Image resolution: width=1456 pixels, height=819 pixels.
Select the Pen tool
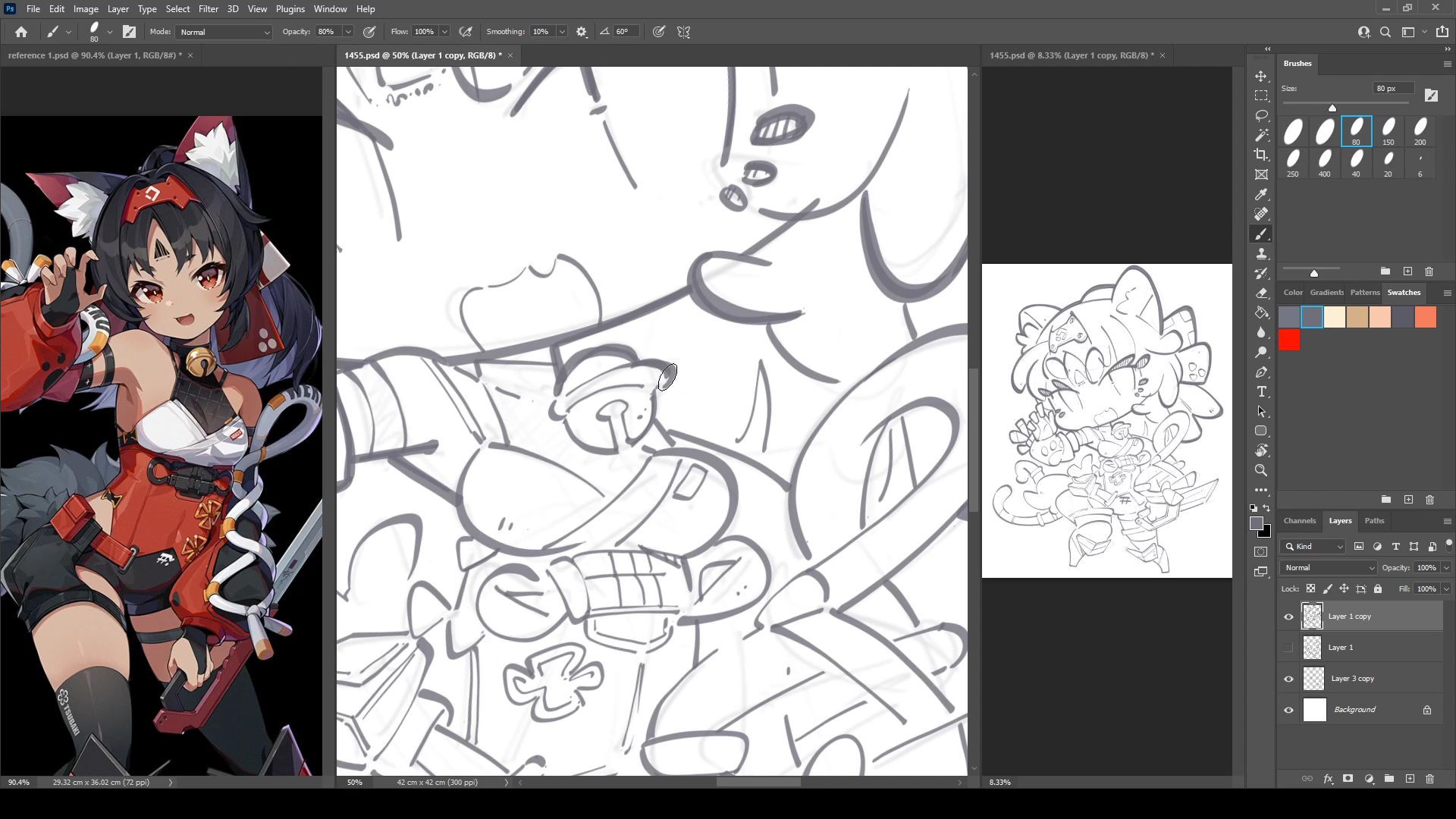[x=1261, y=372]
